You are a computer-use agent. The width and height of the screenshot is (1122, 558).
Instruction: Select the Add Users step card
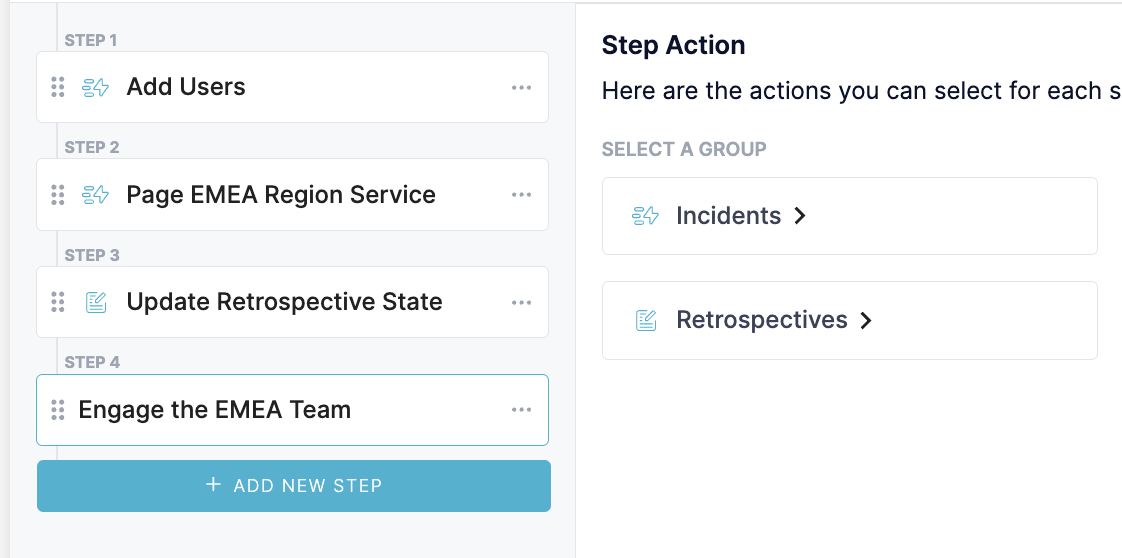293,87
